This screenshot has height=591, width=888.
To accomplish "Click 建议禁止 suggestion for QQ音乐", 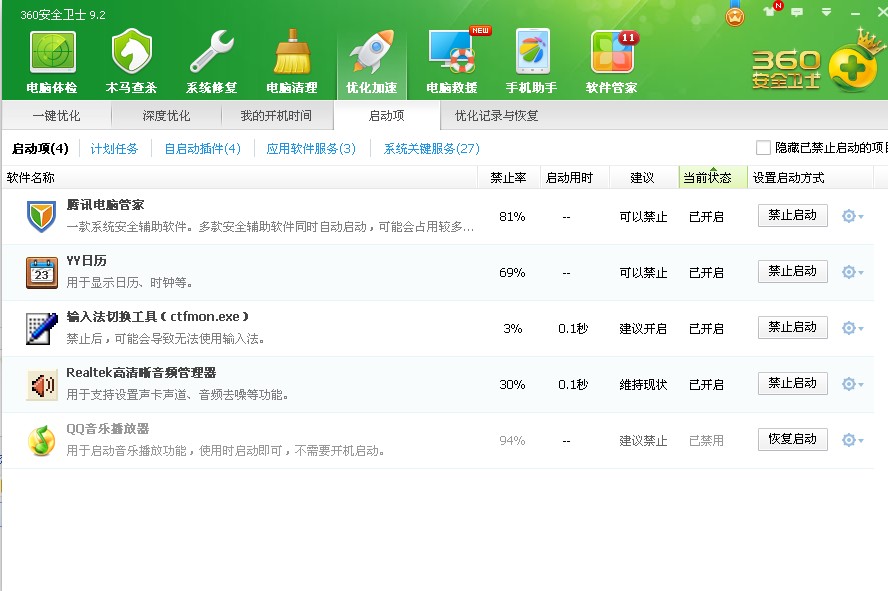I will [643, 441].
